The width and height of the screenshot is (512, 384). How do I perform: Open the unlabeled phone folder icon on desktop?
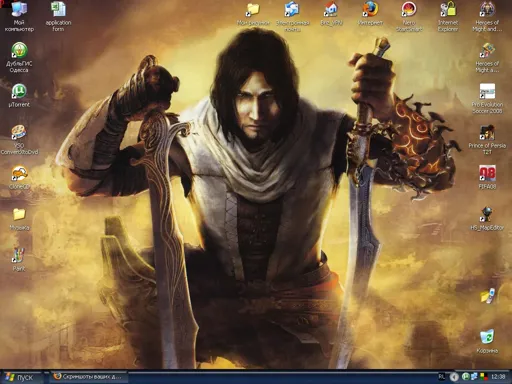tap(488, 296)
